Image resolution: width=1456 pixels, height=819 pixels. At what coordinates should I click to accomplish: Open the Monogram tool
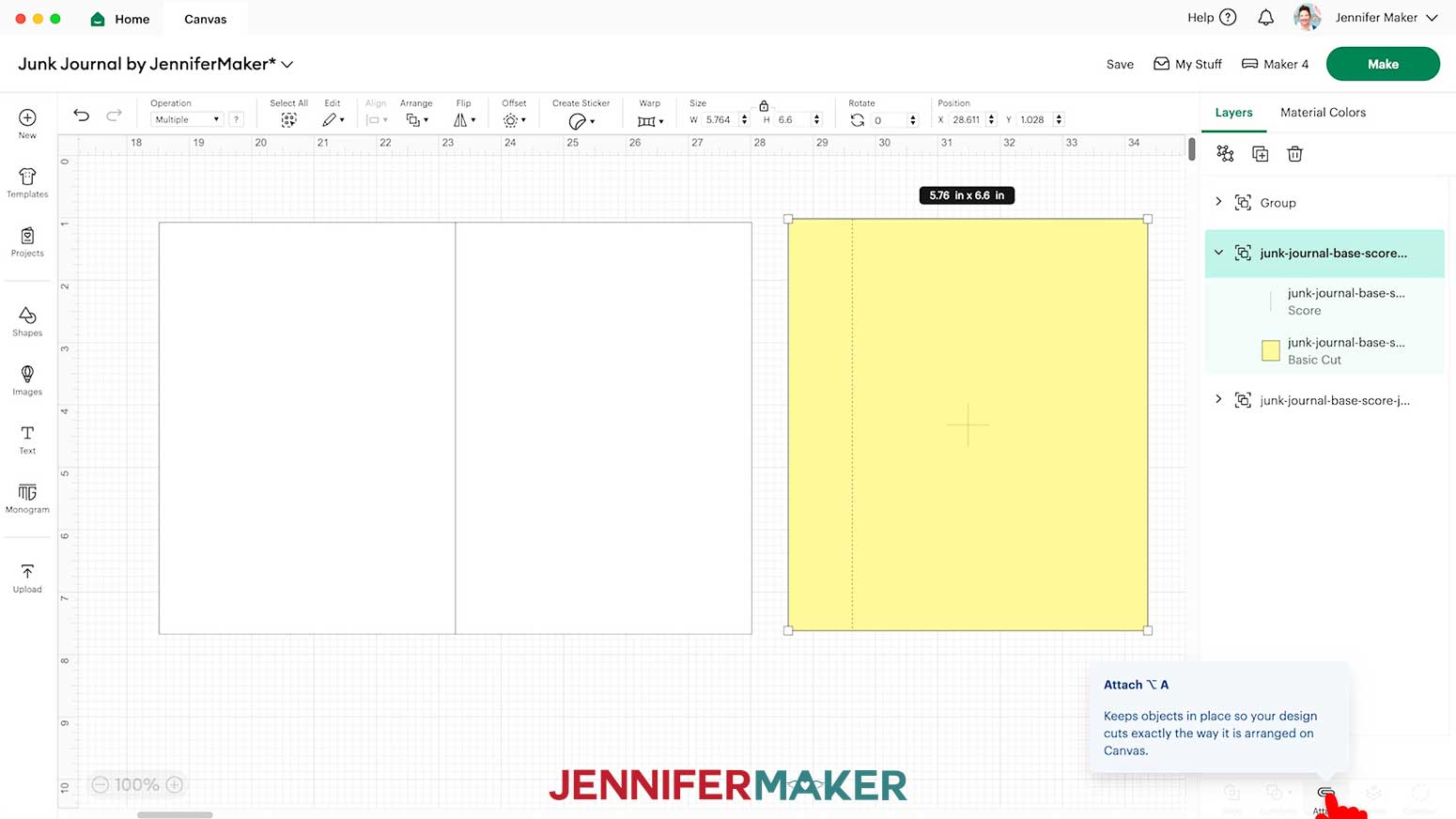tap(27, 498)
